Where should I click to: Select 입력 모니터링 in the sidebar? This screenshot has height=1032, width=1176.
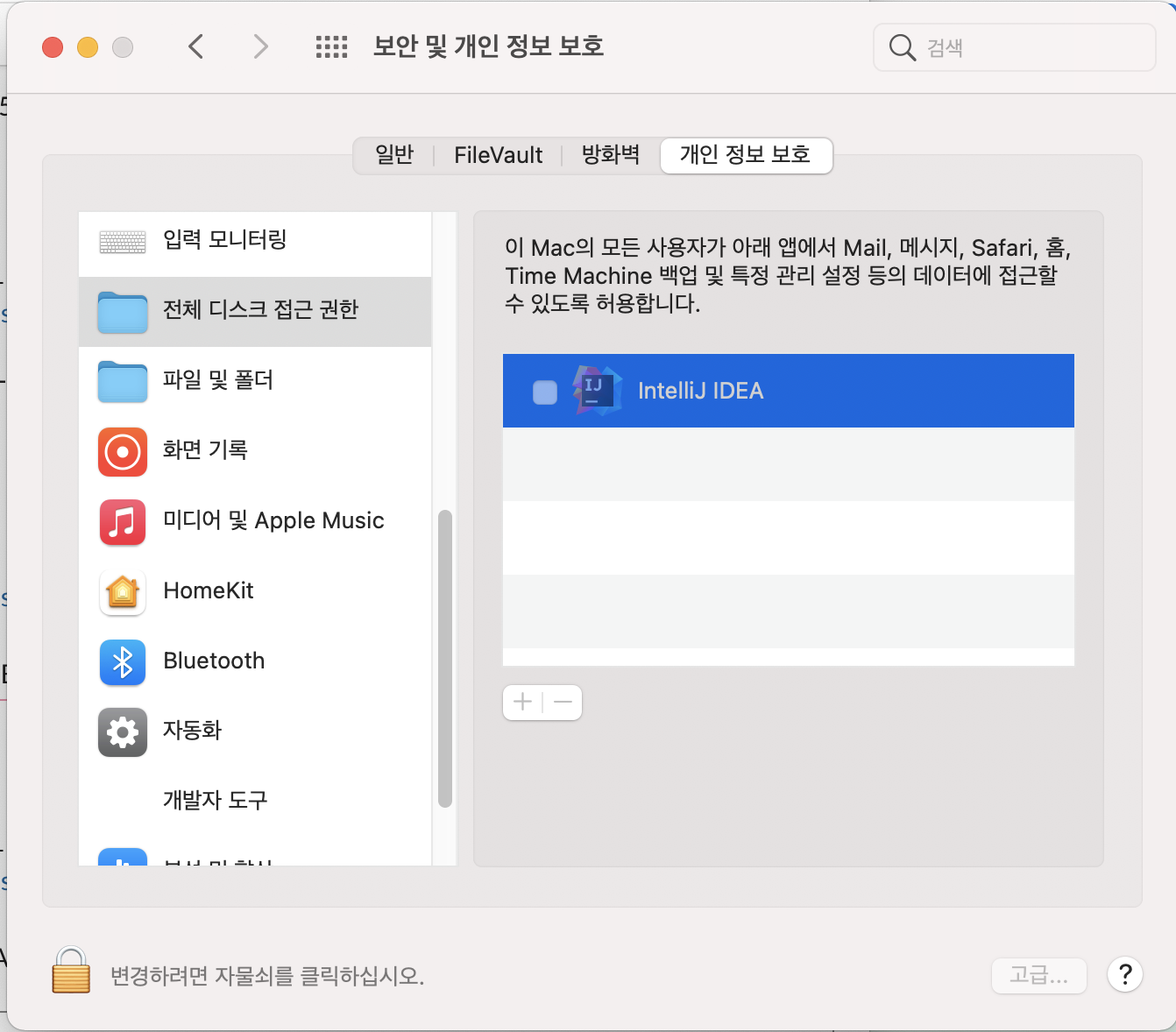click(255, 242)
